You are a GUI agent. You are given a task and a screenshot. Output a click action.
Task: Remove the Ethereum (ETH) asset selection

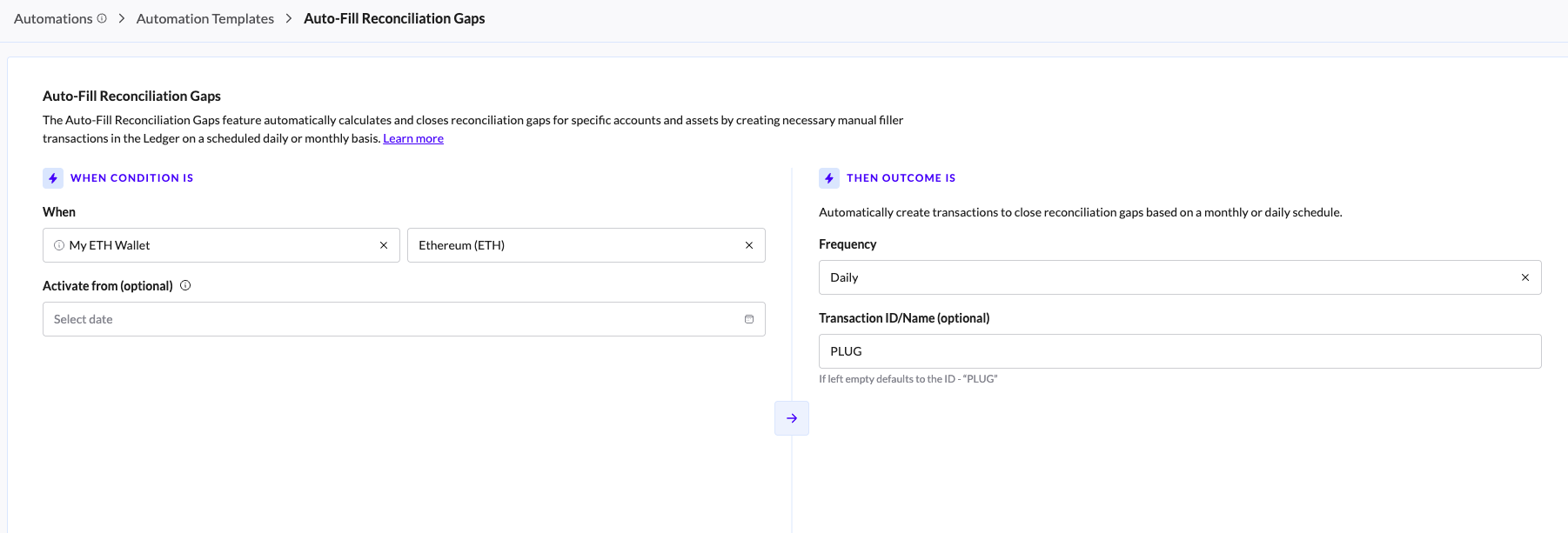(748, 245)
